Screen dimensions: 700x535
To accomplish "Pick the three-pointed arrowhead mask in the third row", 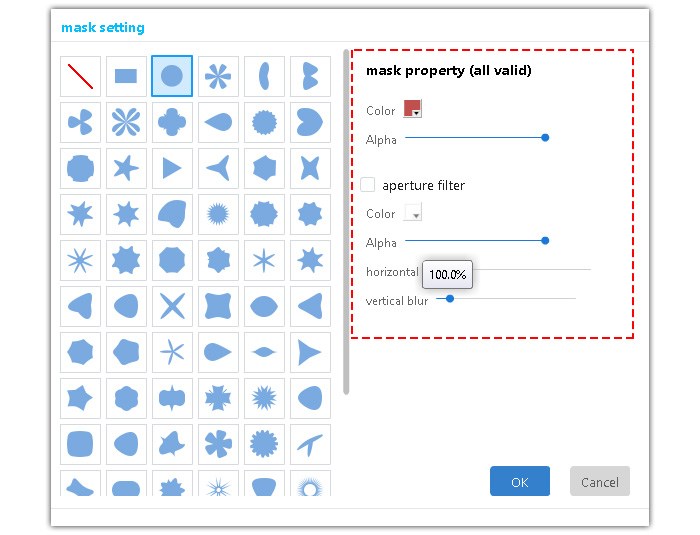I will 218,168.
